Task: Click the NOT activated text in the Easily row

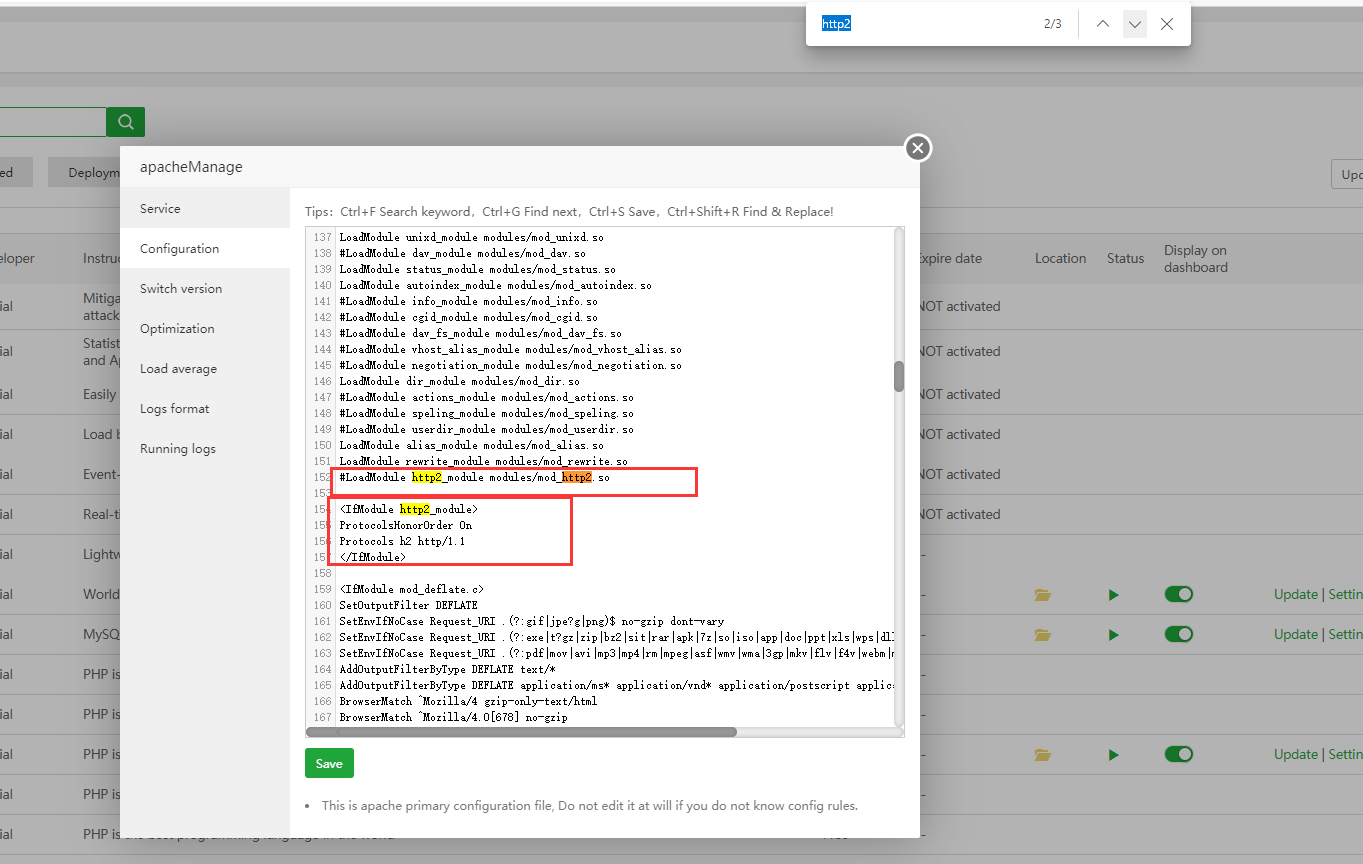Action: point(958,395)
